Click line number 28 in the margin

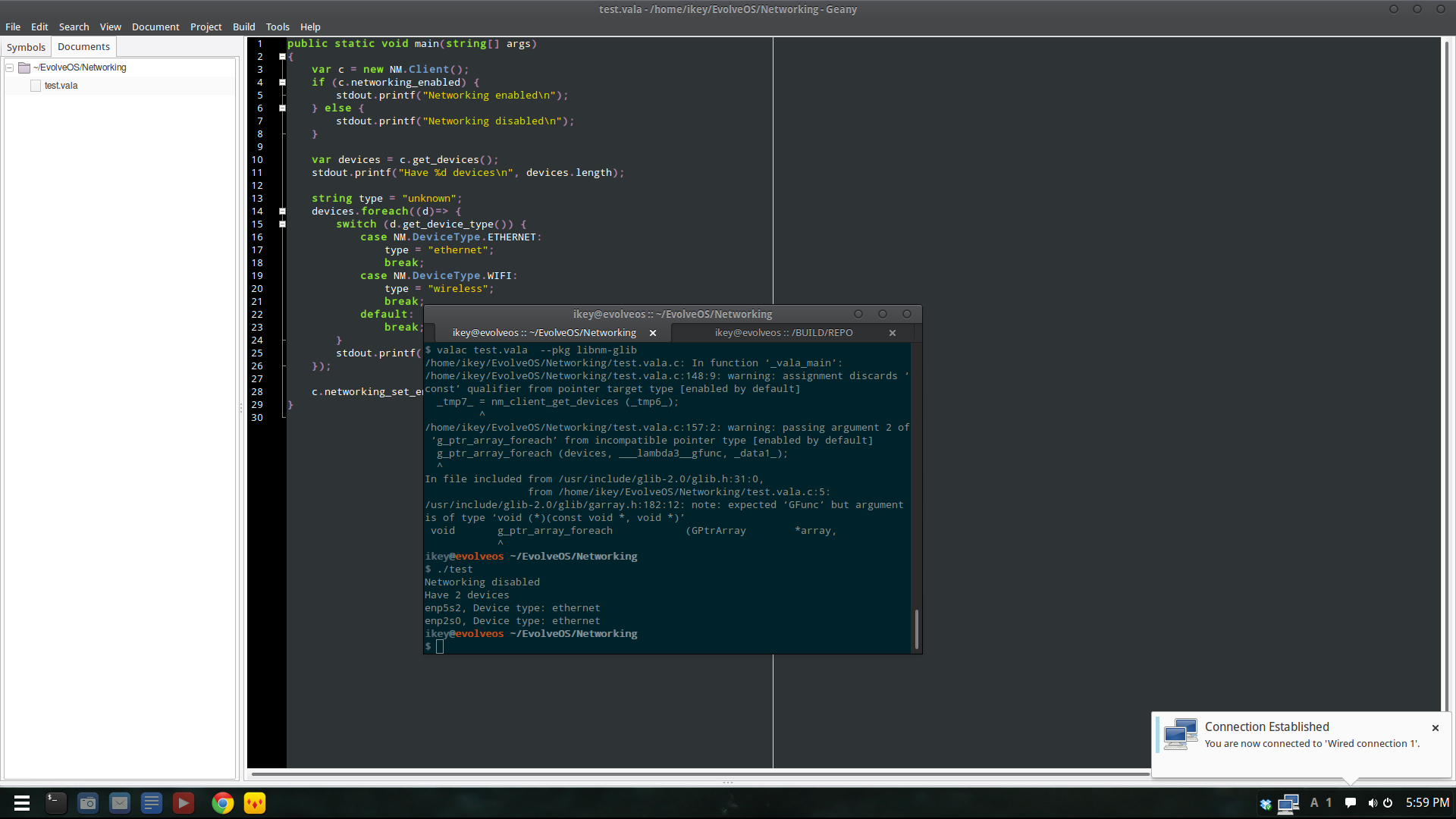[x=257, y=392]
